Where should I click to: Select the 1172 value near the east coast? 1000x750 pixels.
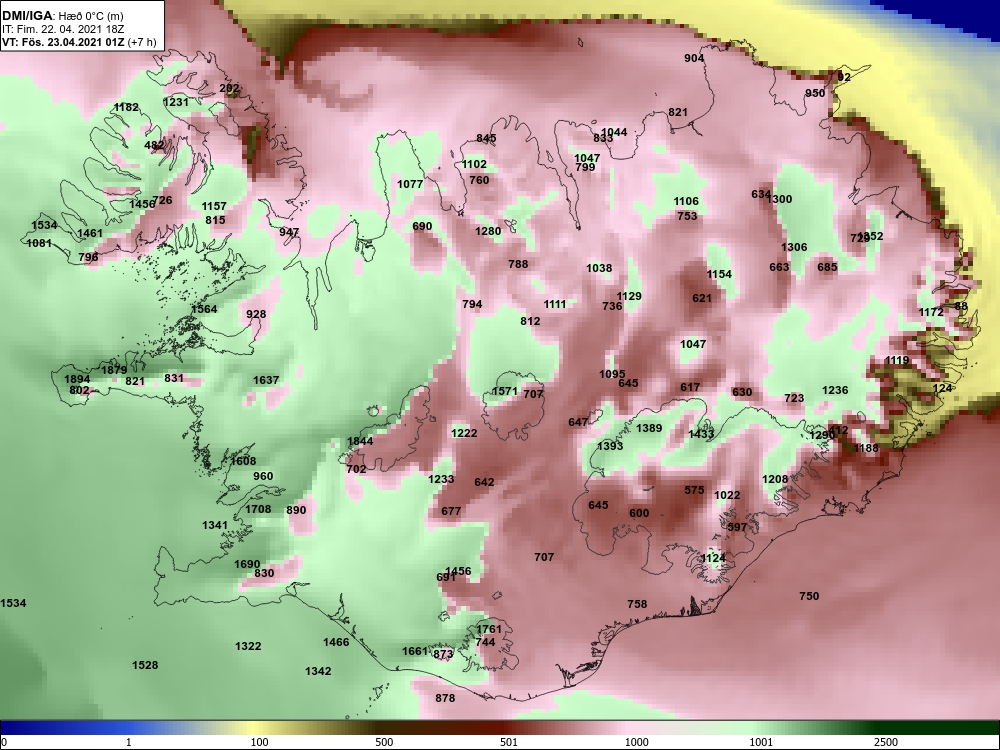click(931, 312)
